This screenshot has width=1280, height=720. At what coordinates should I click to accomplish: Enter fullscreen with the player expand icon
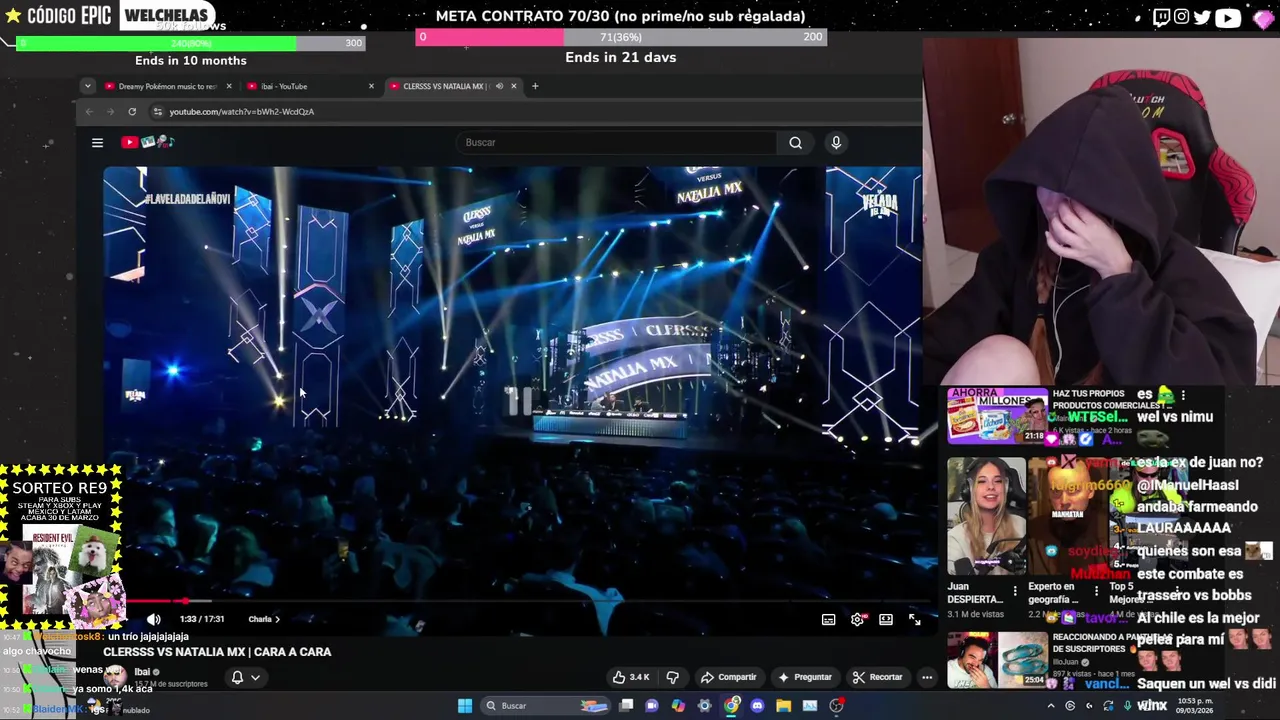pos(914,620)
